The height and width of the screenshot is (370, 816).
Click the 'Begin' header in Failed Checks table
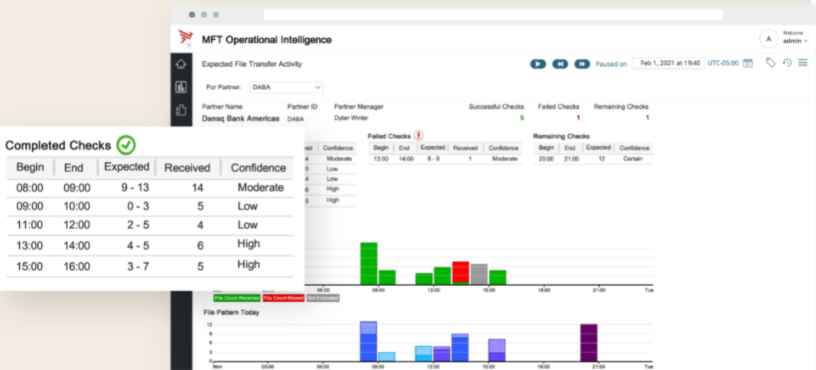click(381, 148)
